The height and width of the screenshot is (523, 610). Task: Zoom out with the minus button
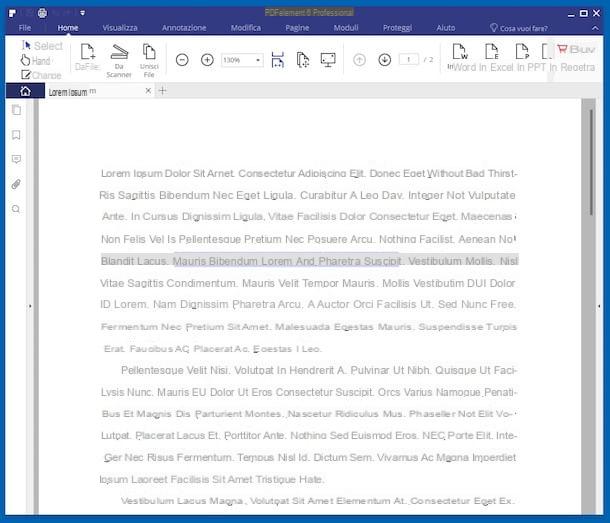[182, 60]
